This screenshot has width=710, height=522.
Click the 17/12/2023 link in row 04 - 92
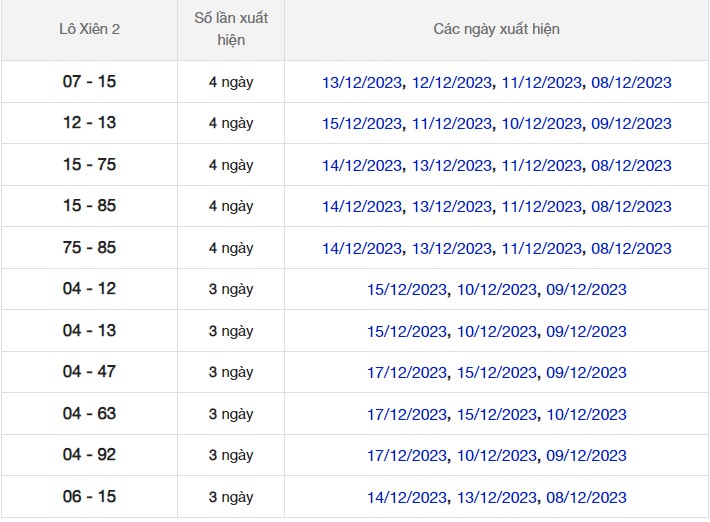tap(407, 456)
